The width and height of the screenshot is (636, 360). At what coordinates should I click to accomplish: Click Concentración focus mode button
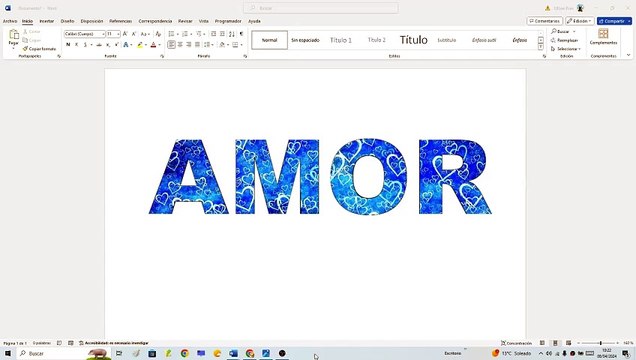pyautogui.click(x=516, y=343)
